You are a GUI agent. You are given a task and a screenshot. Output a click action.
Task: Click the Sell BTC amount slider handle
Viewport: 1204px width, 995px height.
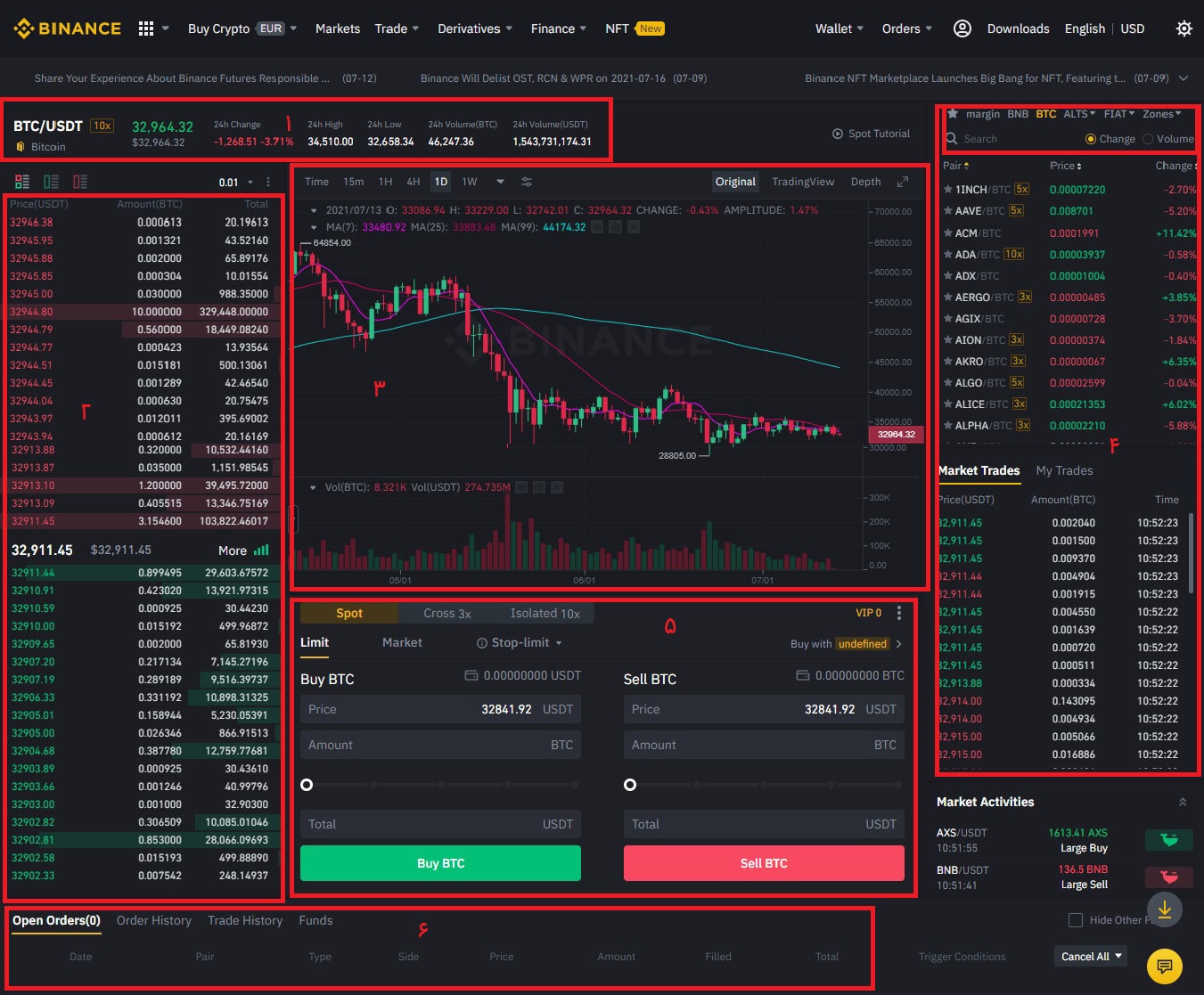click(630, 785)
